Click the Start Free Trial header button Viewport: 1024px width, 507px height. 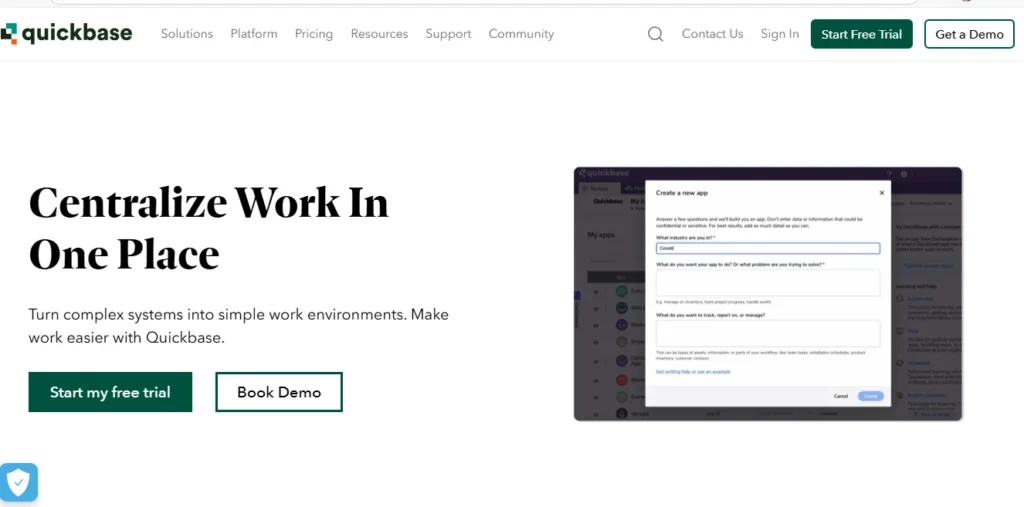(x=861, y=34)
